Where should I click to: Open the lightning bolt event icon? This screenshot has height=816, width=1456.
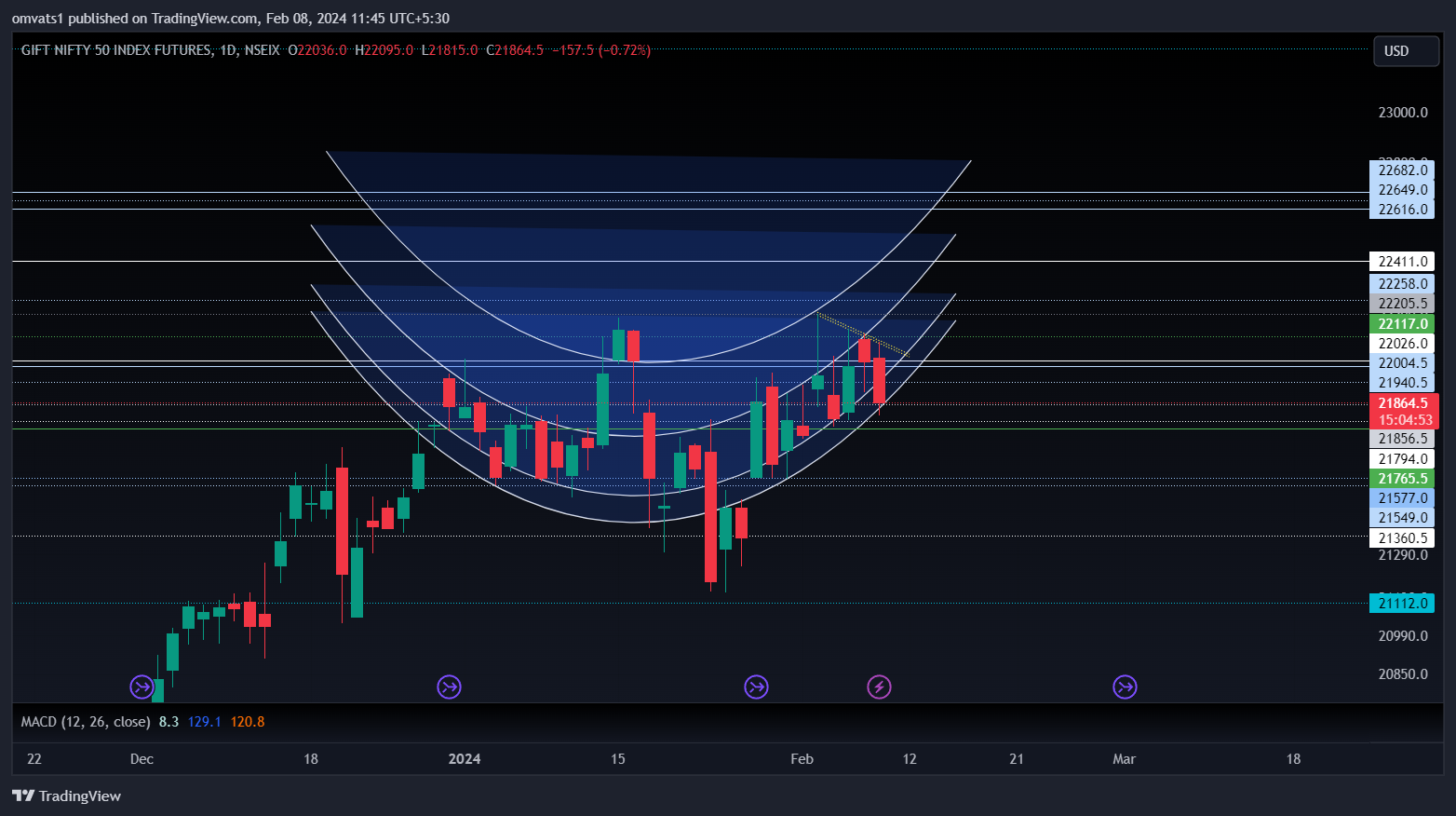pos(879,687)
